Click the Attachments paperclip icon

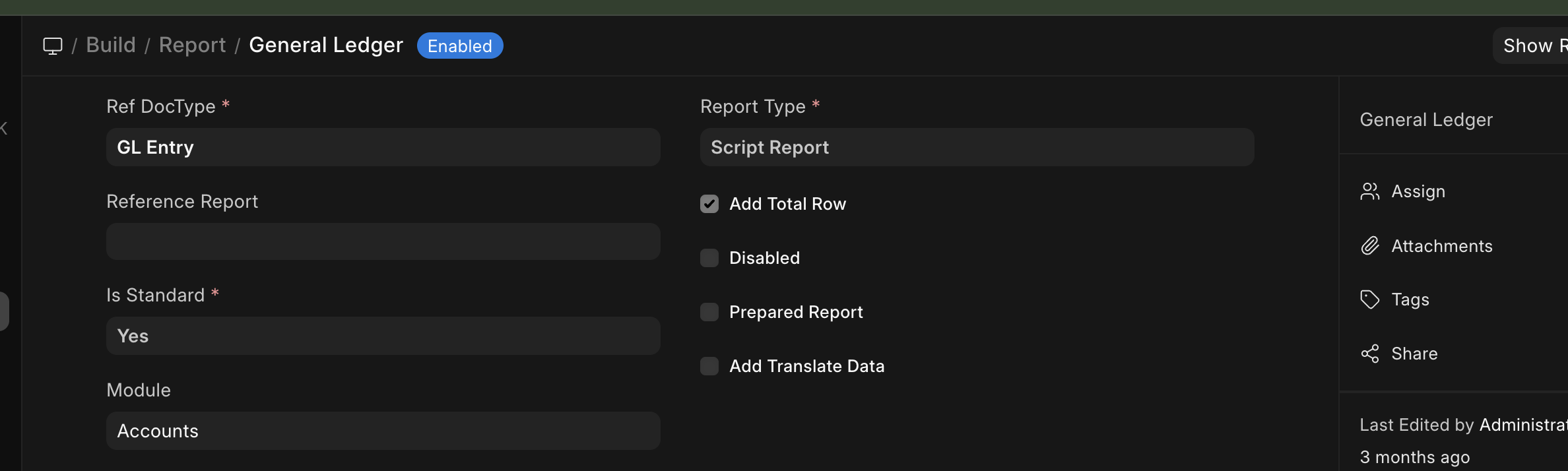coord(1370,246)
